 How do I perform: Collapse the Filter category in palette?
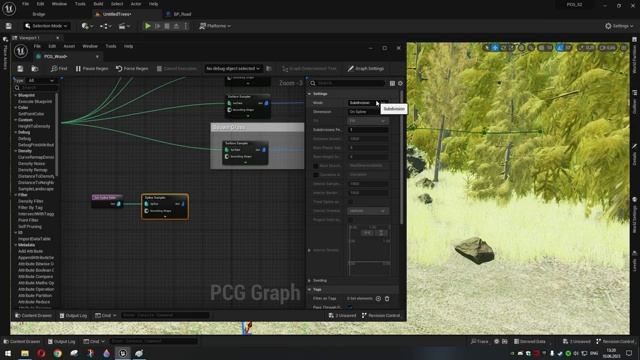click(x=16, y=195)
